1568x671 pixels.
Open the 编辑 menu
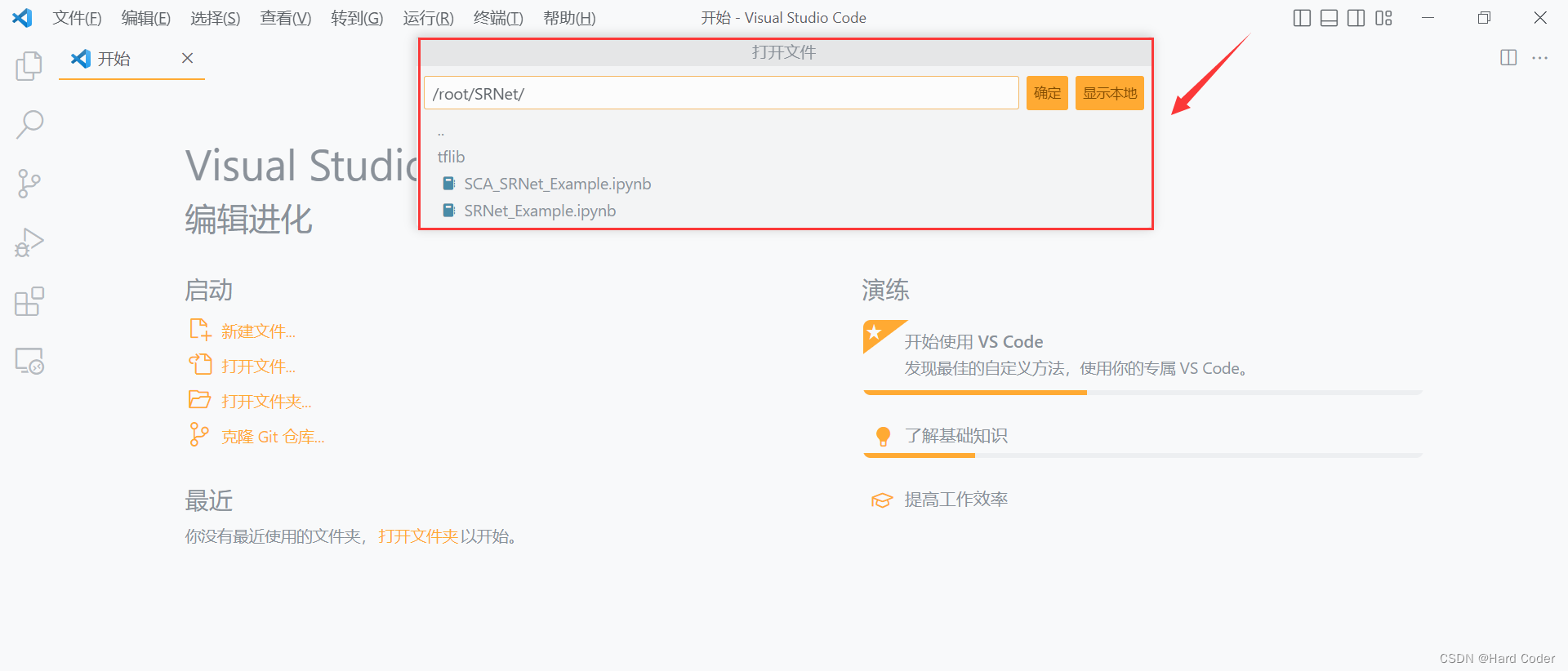pos(146,18)
